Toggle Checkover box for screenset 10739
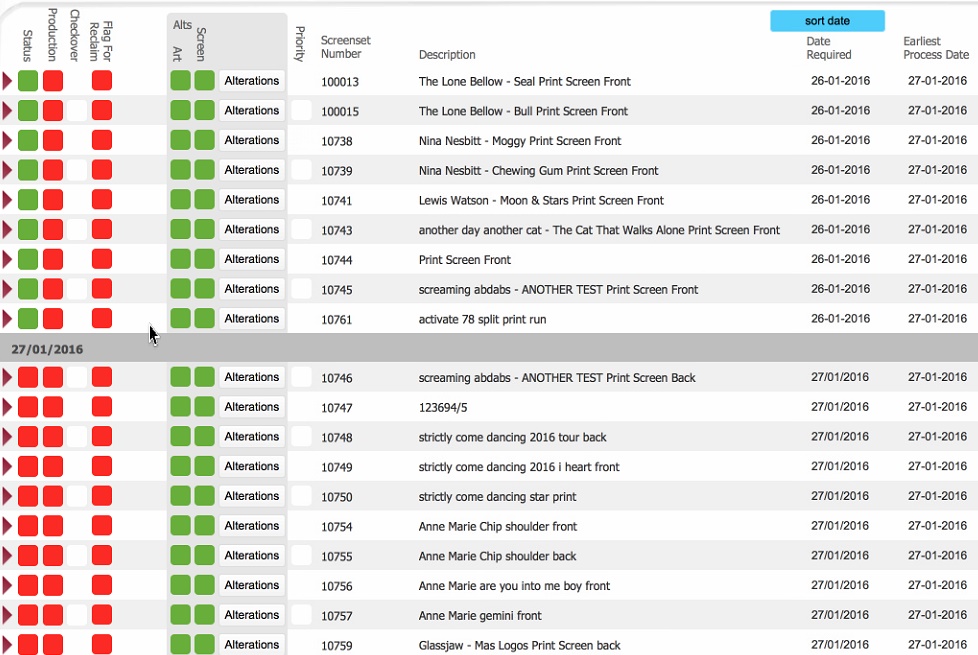Viewport: 978px width, 655px height. coord(77,170)
